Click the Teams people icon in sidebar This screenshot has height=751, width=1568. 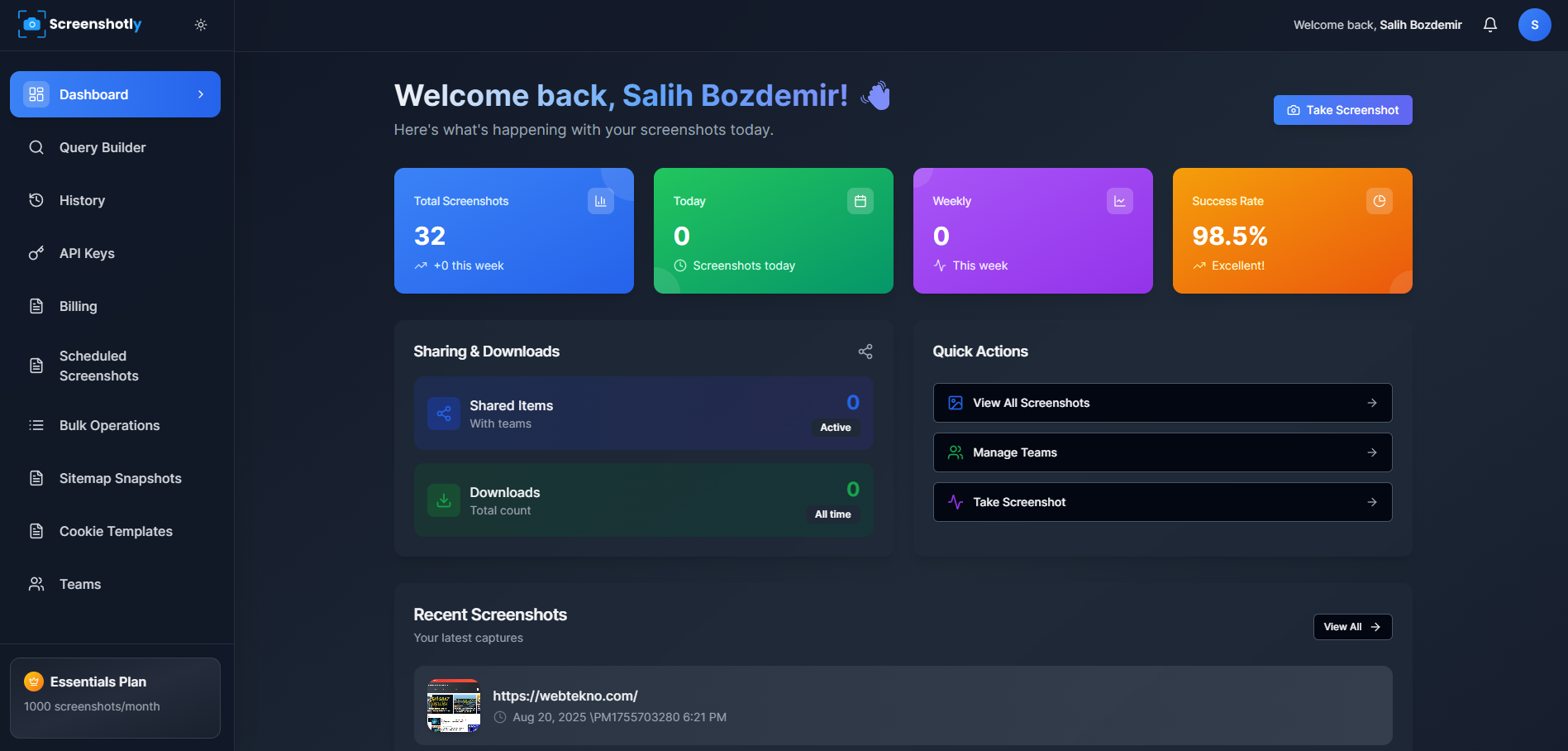click(x=36, y=584)
